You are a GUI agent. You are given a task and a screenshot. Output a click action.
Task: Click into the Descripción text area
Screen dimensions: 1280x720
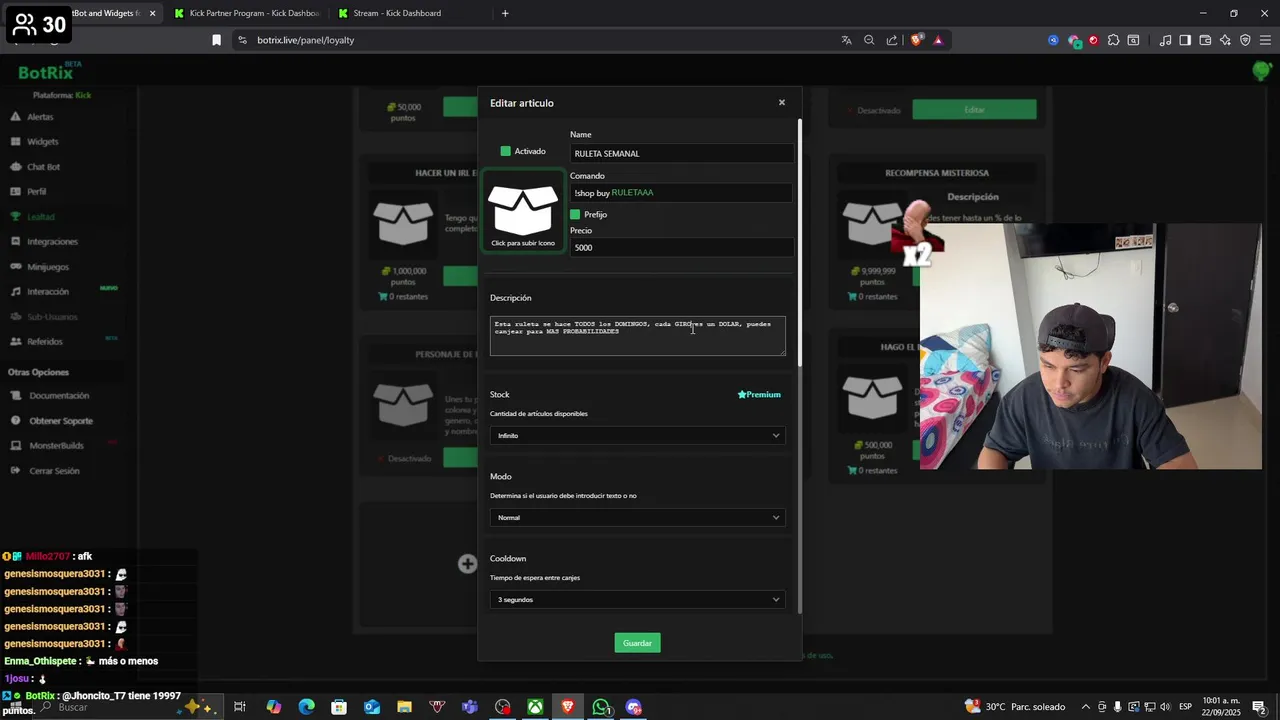(638, 335)
